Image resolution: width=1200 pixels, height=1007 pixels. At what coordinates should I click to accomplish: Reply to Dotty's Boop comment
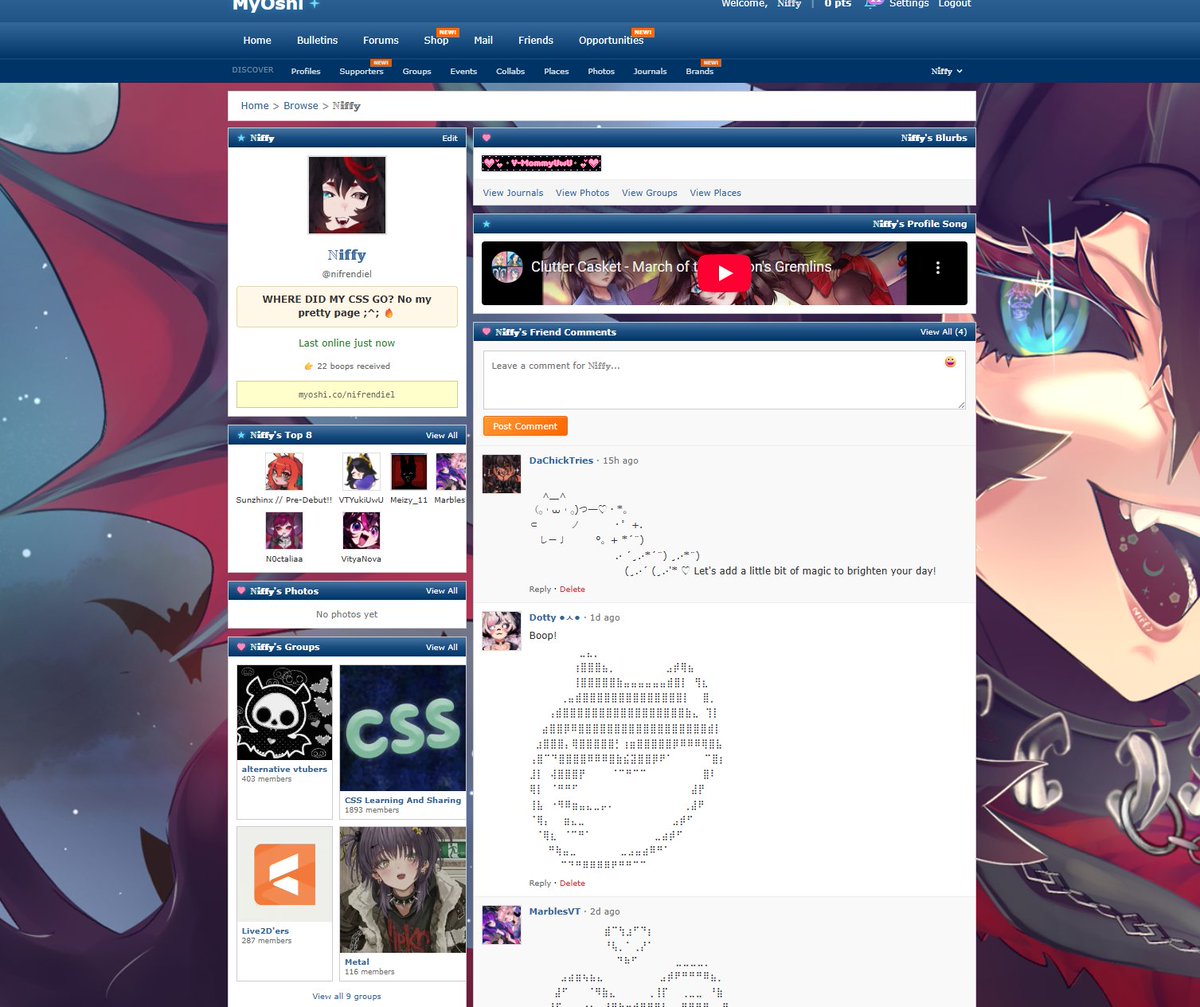540,883
